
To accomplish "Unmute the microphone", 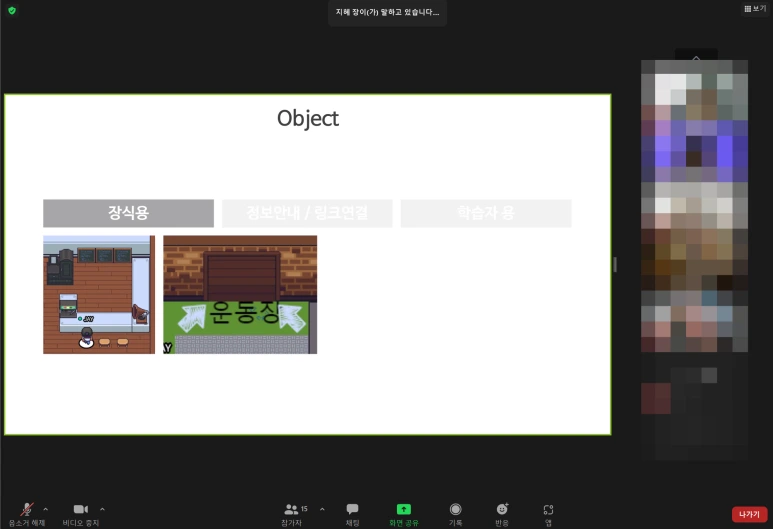I will (x=27, y=514).
